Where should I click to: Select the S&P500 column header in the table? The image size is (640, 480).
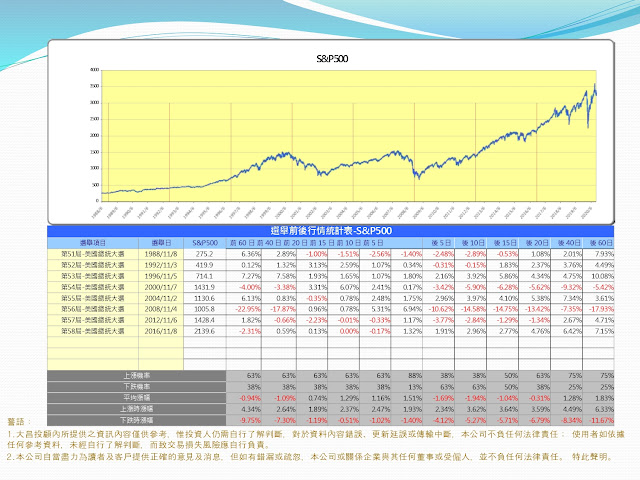pos(205,243)
